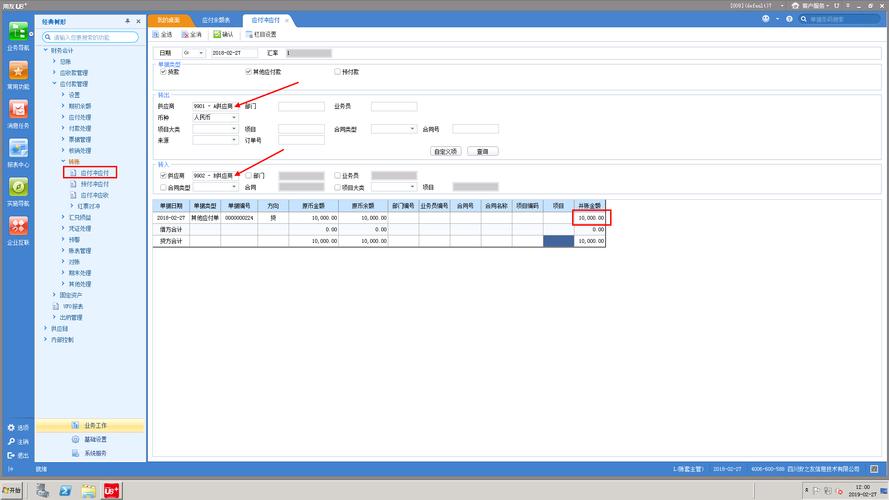The image size is (889, 500).
Task: Click the 客户服务 phone icon in title bar
Action: 795,5
